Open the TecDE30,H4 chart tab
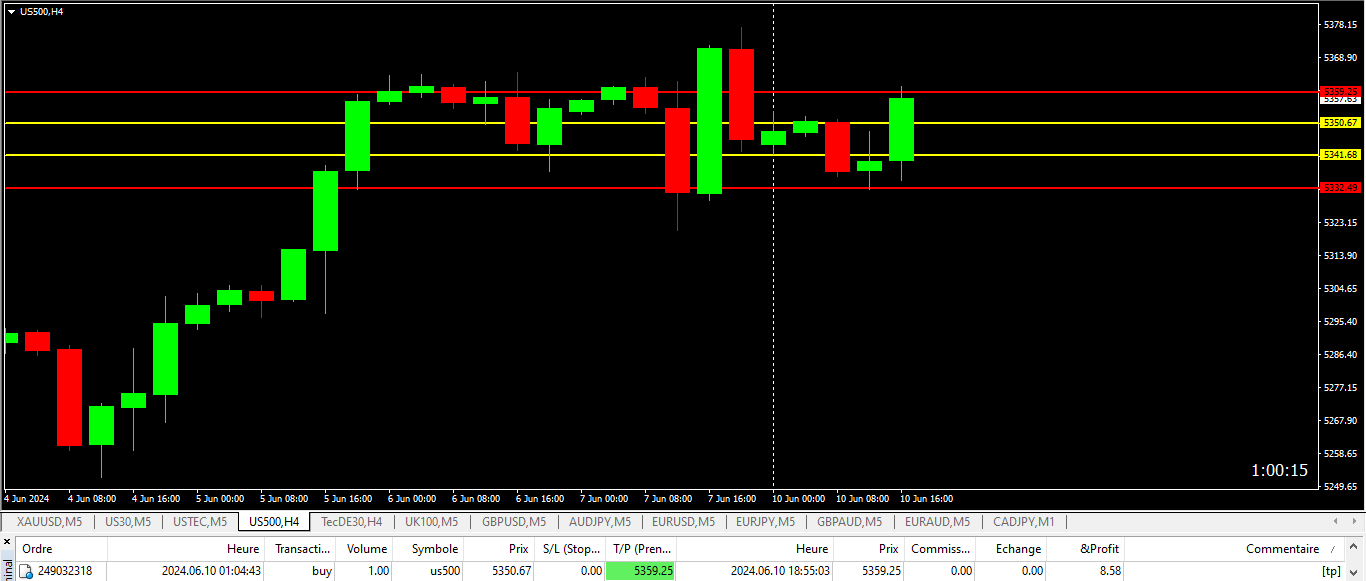The width and height of the screenshot is (1366, 581). 351,522
